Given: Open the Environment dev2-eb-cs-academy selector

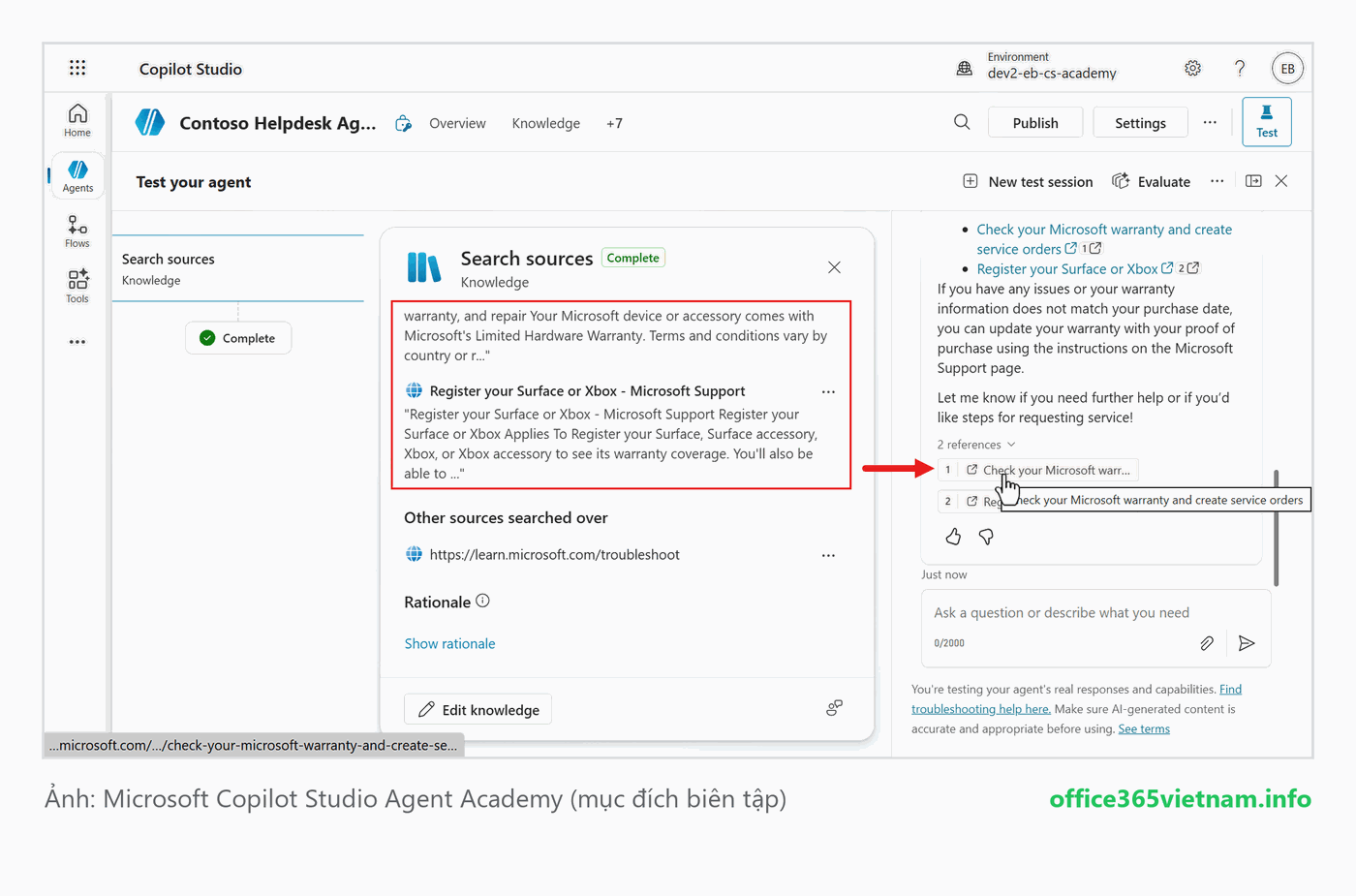Looking at the screenshot, I should [1052, 66].
